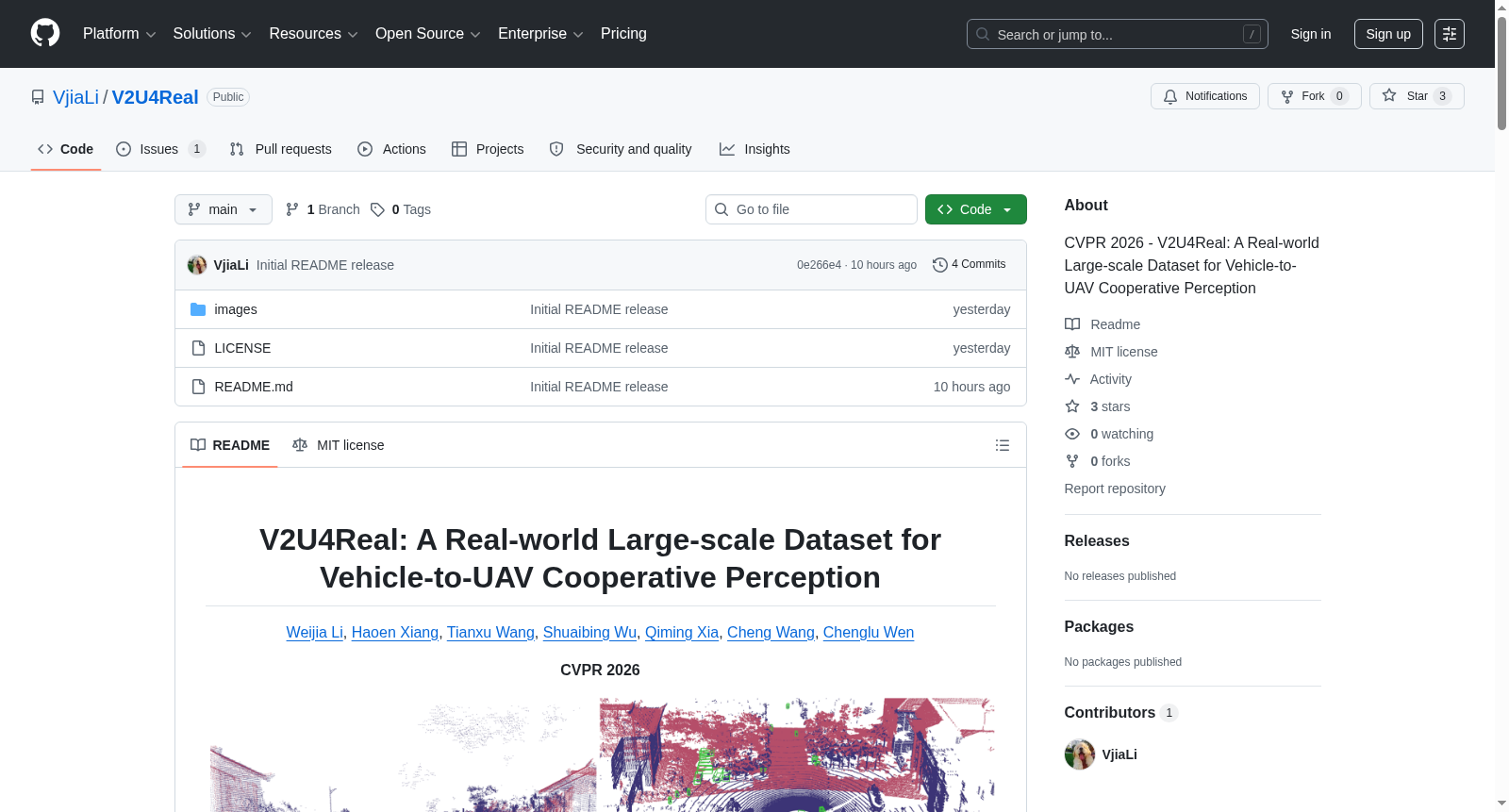Image resolution: width=1509 pixels, height=812 pixels.
Task: Expand the Solutions menu
Action: click(212, 34)
